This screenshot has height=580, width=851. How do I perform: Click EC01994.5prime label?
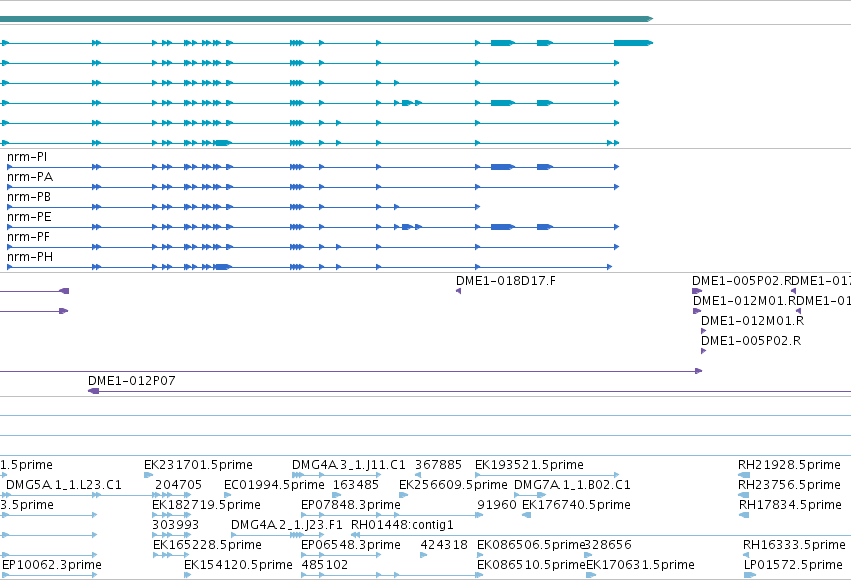[x=274, y=485]
